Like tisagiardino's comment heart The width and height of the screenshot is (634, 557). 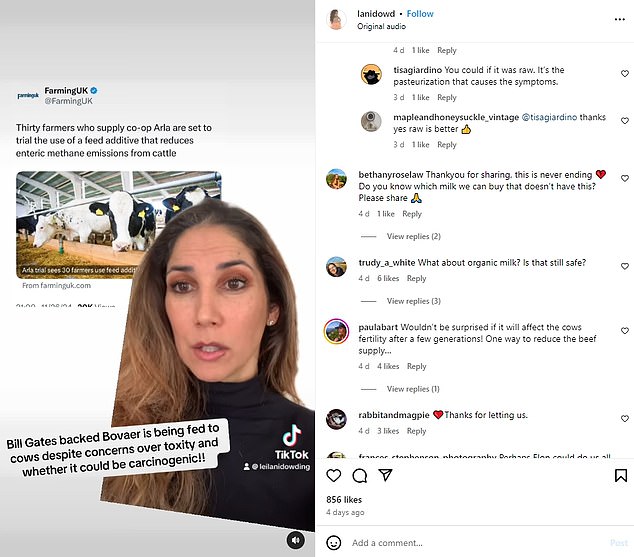[625, 74]
